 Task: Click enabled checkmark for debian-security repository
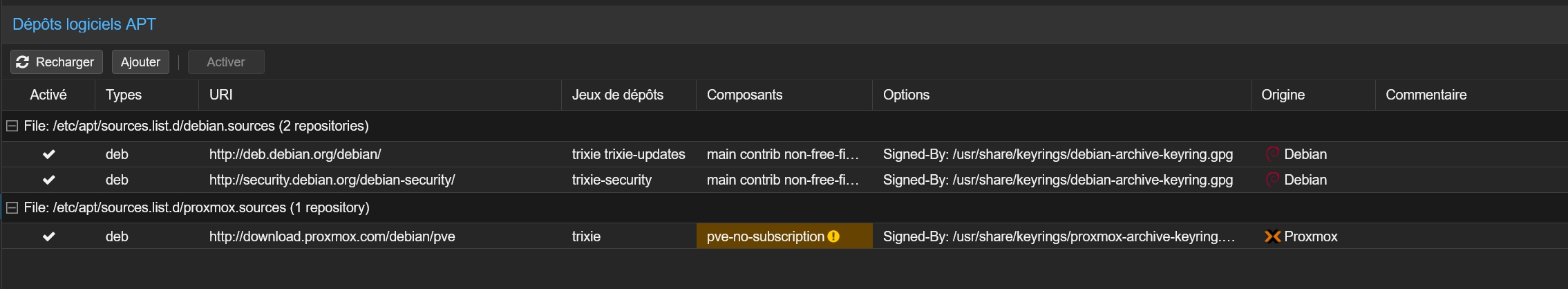48,180
